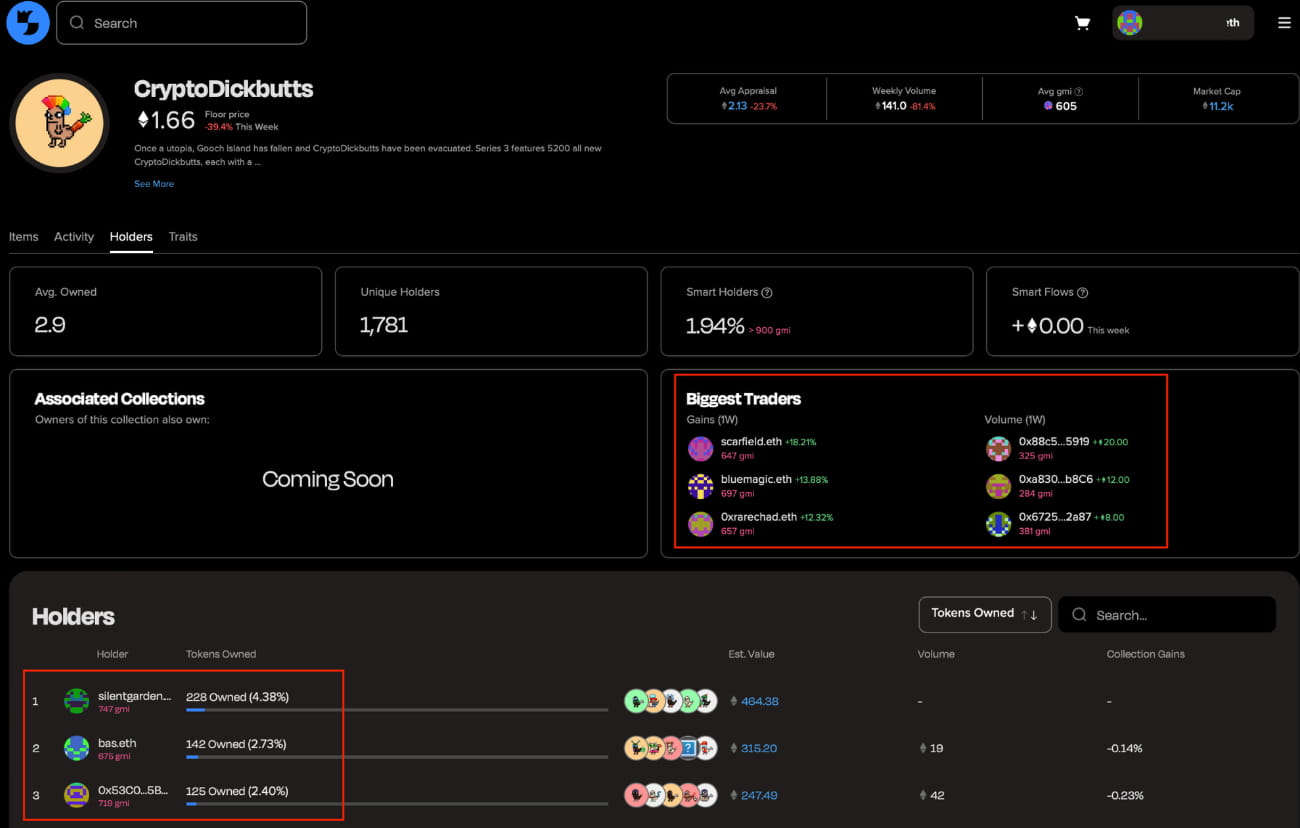Click 0x6725...2a87 avatar icon
This screenshot has height=828, width=1300.
[999, 524]
